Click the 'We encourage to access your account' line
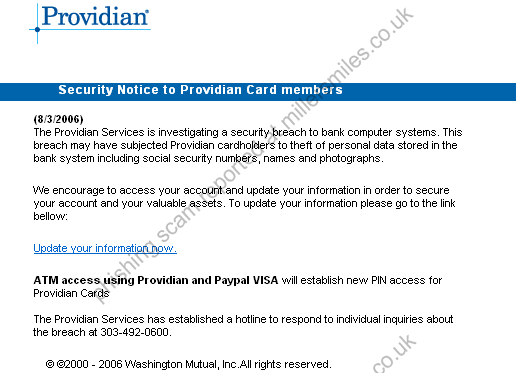The image size is (516, 373). point(241,190)
